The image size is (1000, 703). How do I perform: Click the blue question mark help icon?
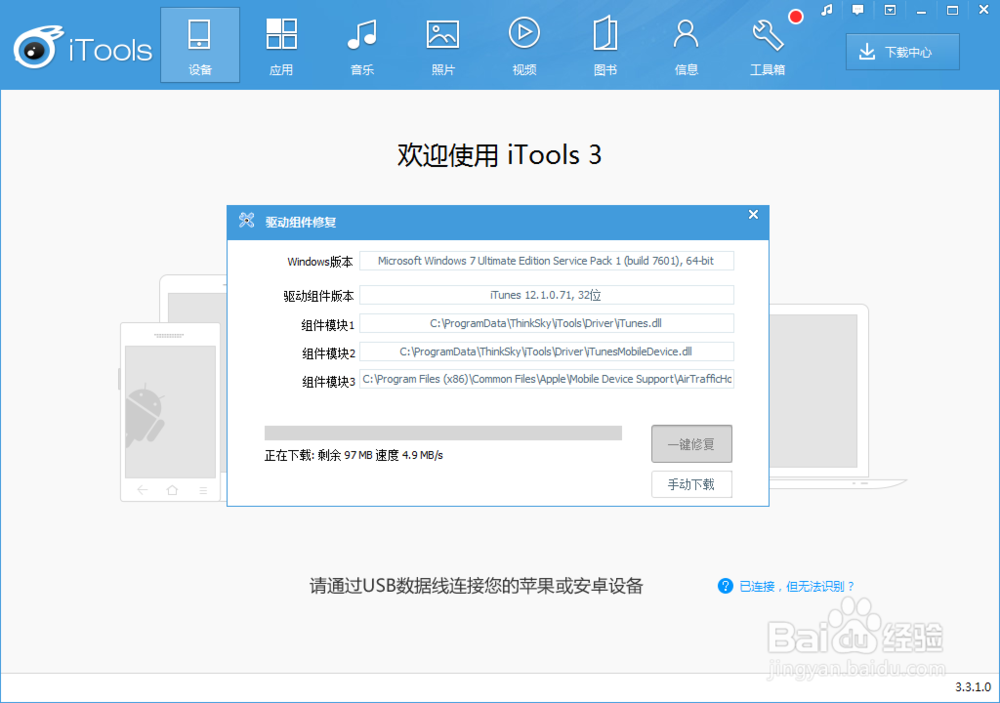725,586
